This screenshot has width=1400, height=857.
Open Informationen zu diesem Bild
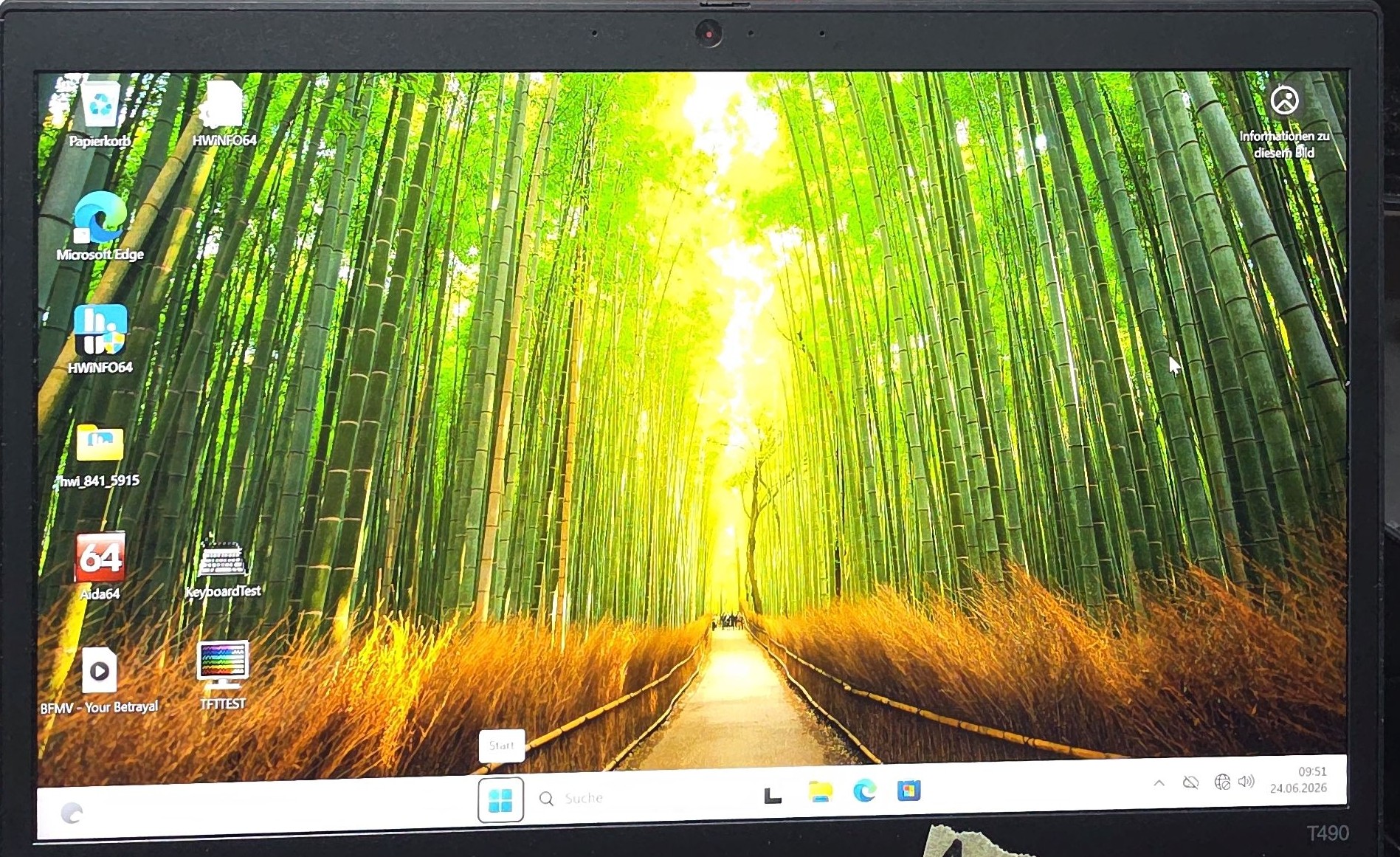(x=1284, y=123)
